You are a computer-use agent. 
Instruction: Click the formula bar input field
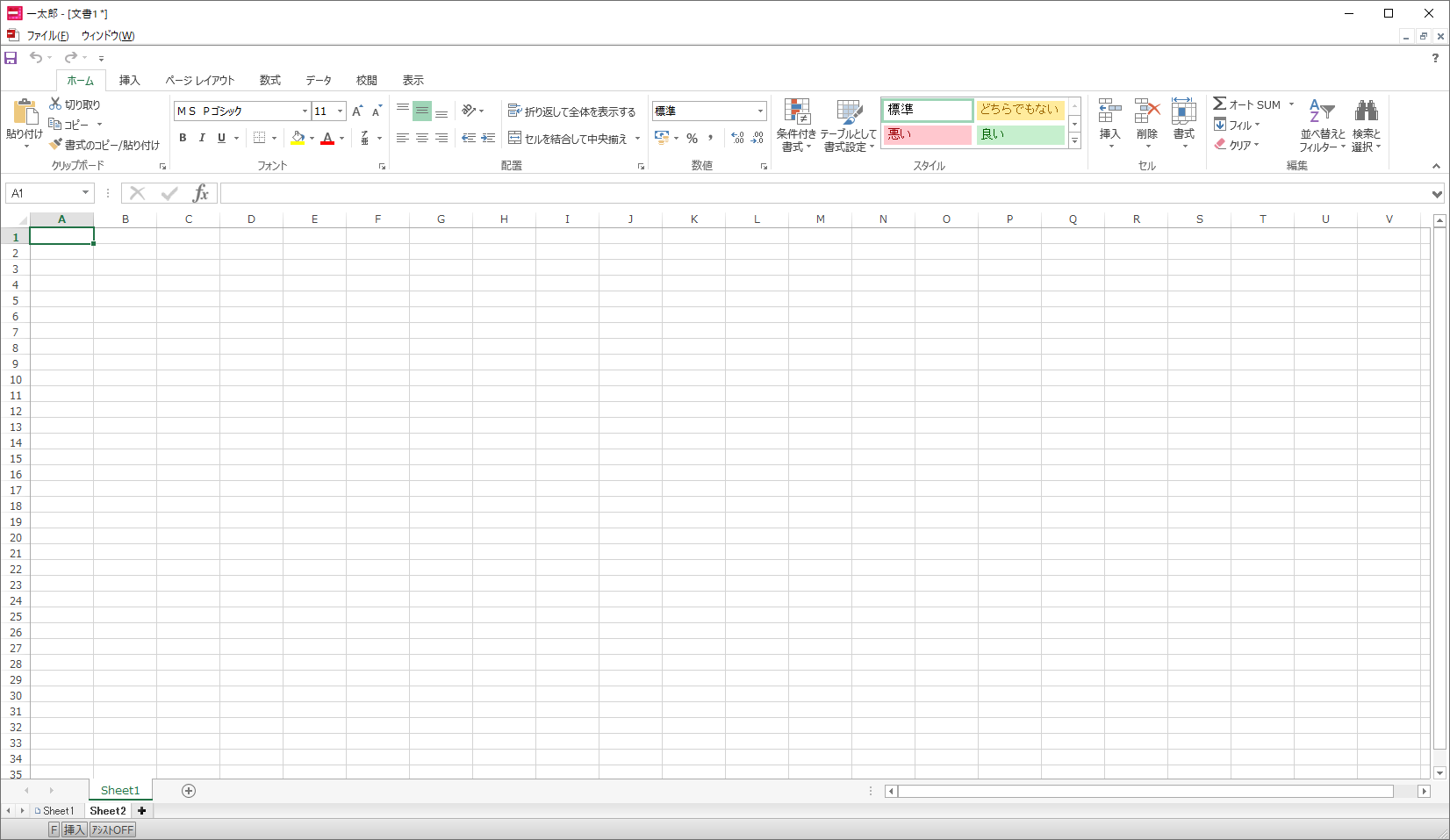pos(823,193)
